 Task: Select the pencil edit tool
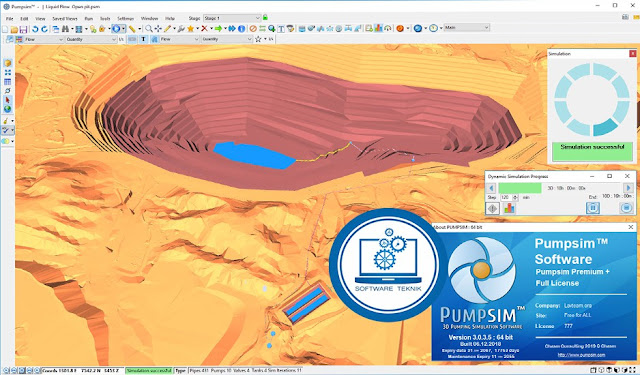[167, 29]
